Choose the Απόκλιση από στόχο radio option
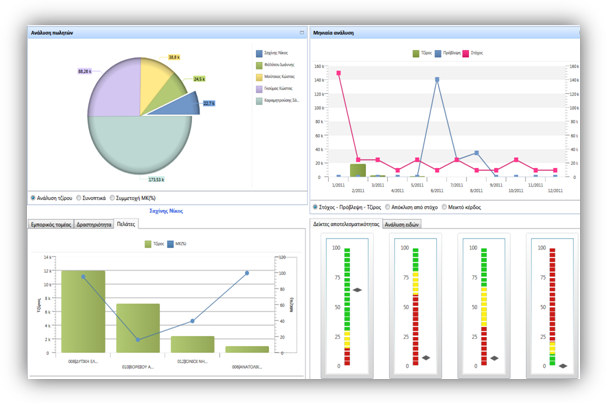Viewport: 606px width, 403px height. 387,207
